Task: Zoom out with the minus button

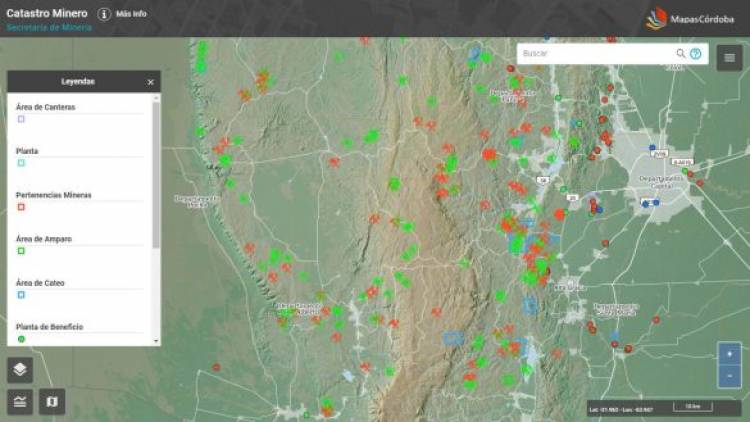Action: point(729,377)
